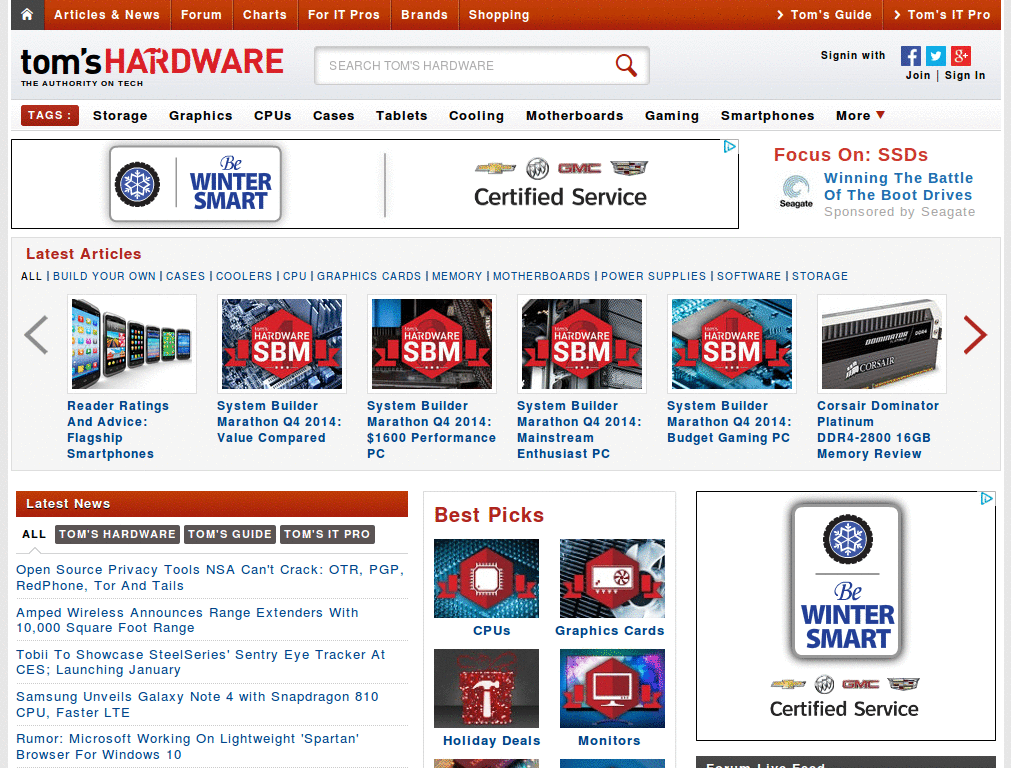
Task: Switch news to TOM'S IT PRO tab
Action: [x=327, y=534]
